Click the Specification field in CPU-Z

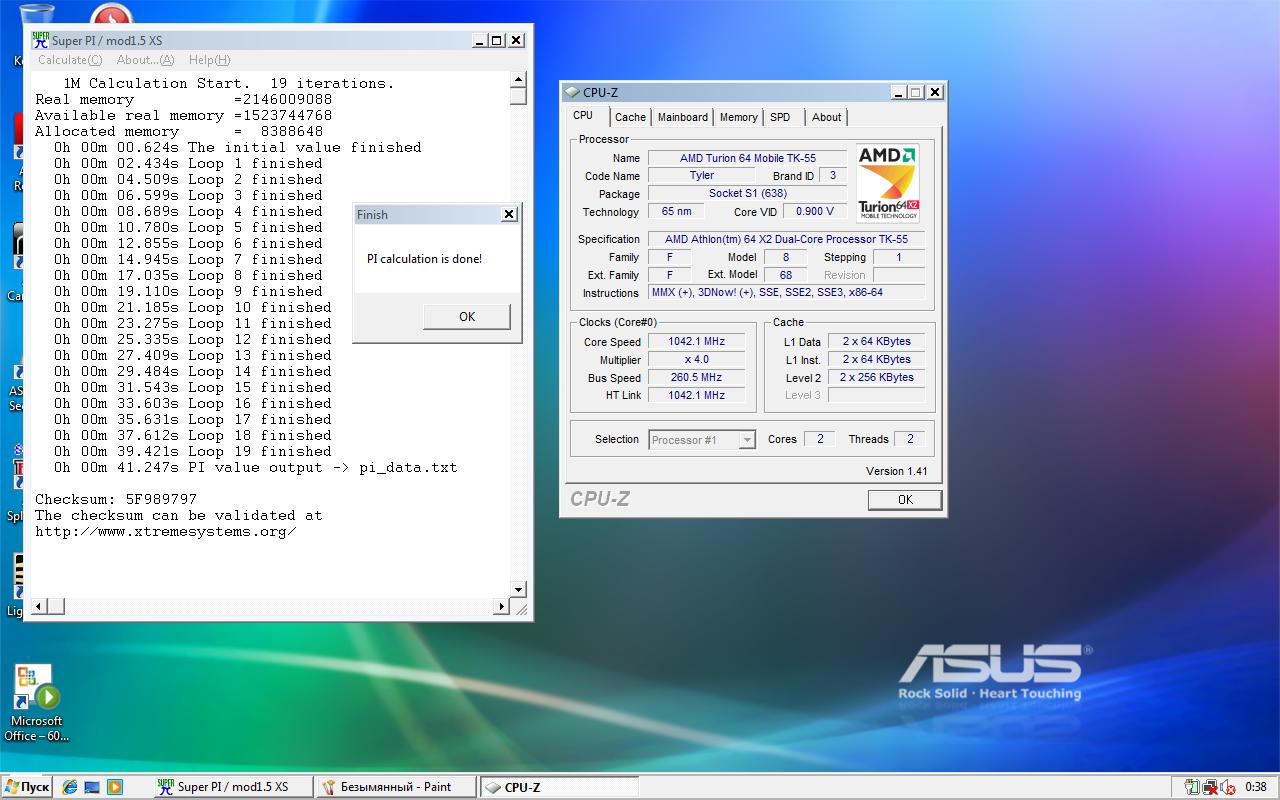coord(786,239)
